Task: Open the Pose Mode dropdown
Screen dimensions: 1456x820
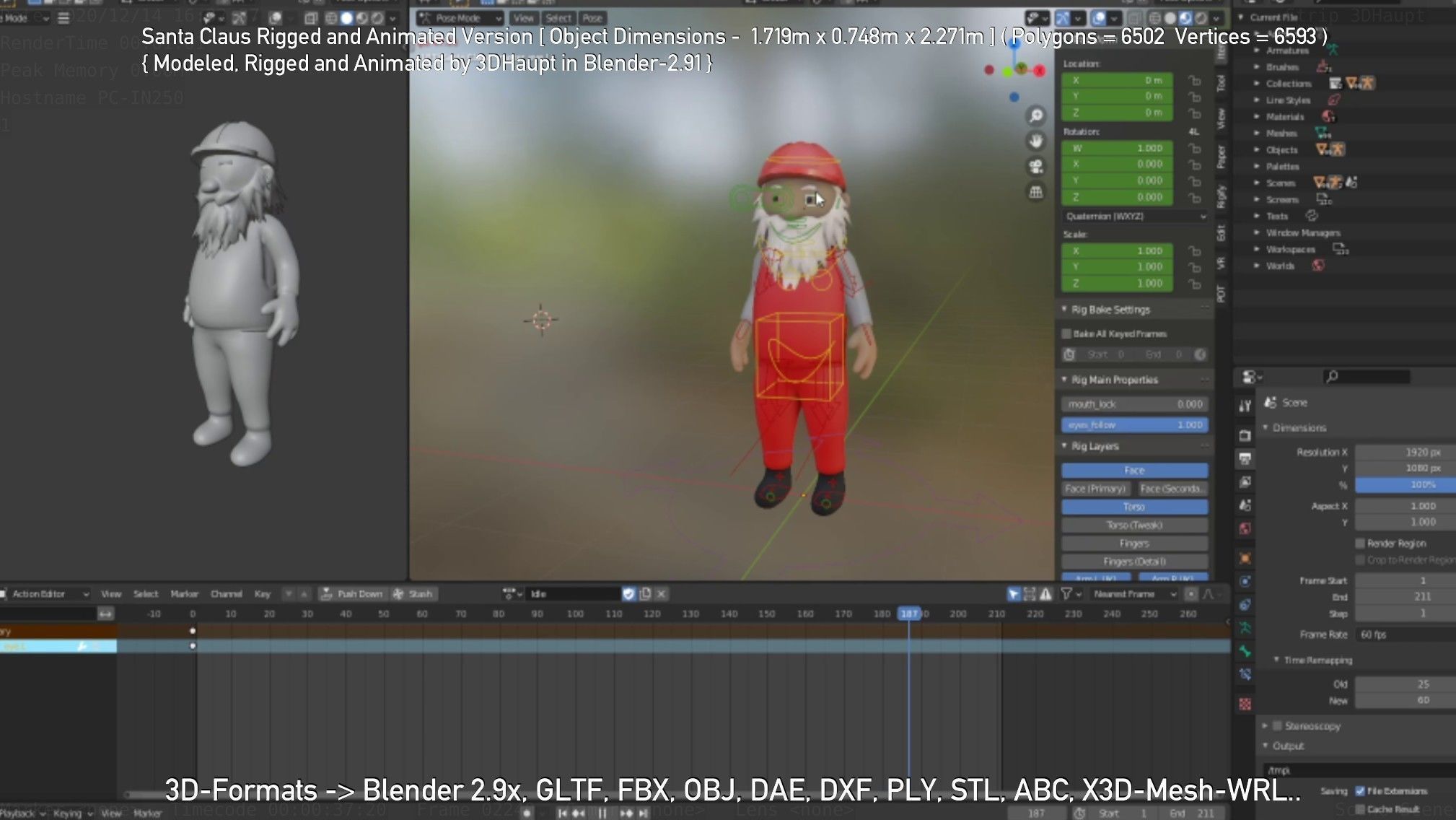Action: [460, 18]
